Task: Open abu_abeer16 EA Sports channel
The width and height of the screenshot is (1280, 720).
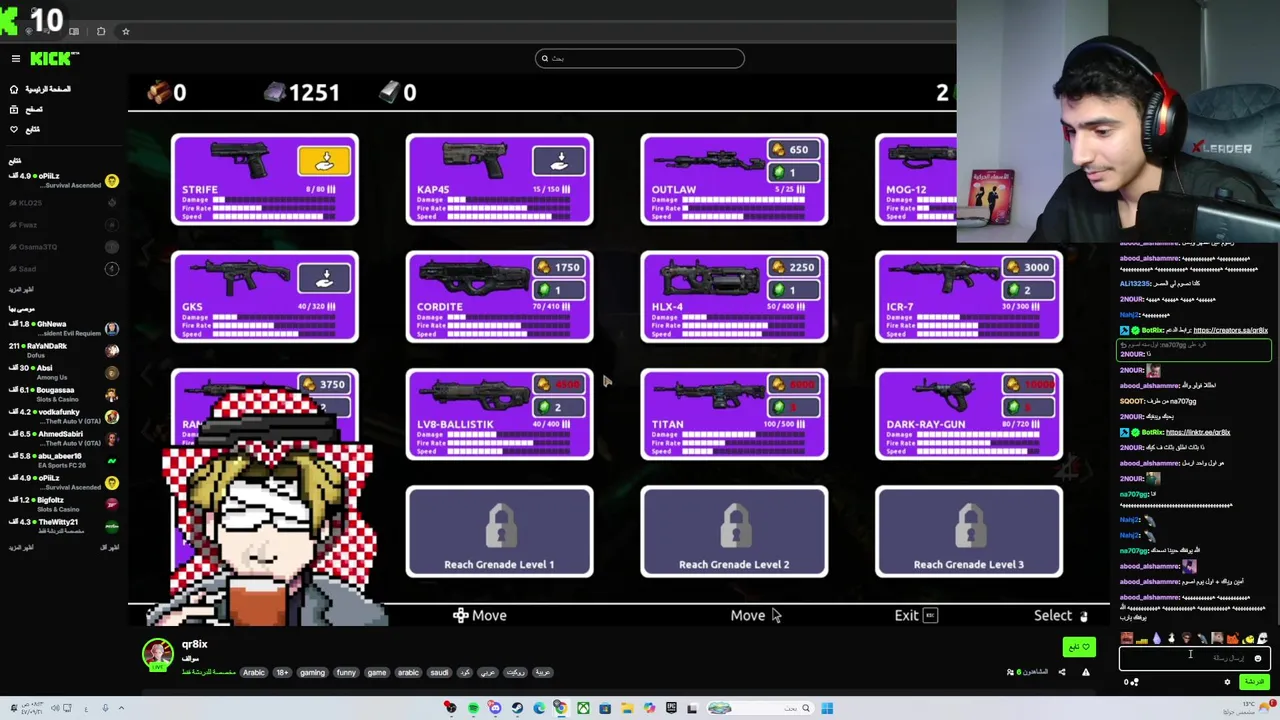Action: [x=62, y=460]
